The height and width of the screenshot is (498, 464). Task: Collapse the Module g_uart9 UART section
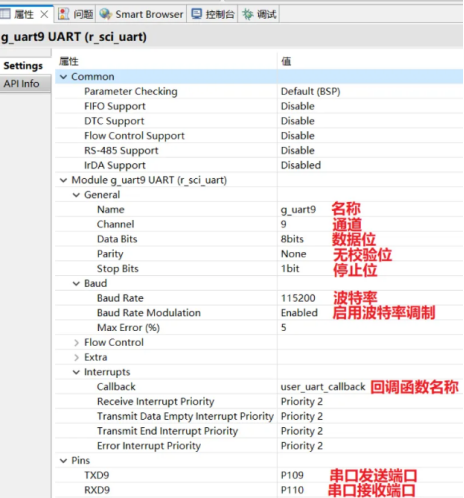click(x=63, y=180)
